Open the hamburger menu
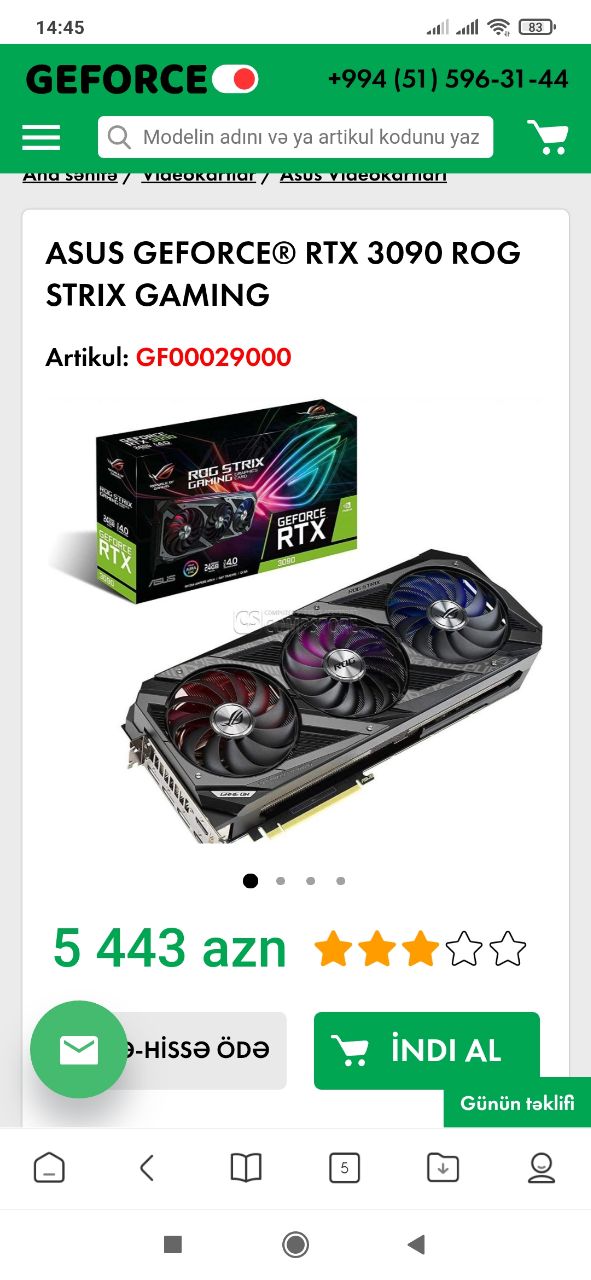Image resolution: width=591 pixels, height=1280 pixels. pos(41,137)
